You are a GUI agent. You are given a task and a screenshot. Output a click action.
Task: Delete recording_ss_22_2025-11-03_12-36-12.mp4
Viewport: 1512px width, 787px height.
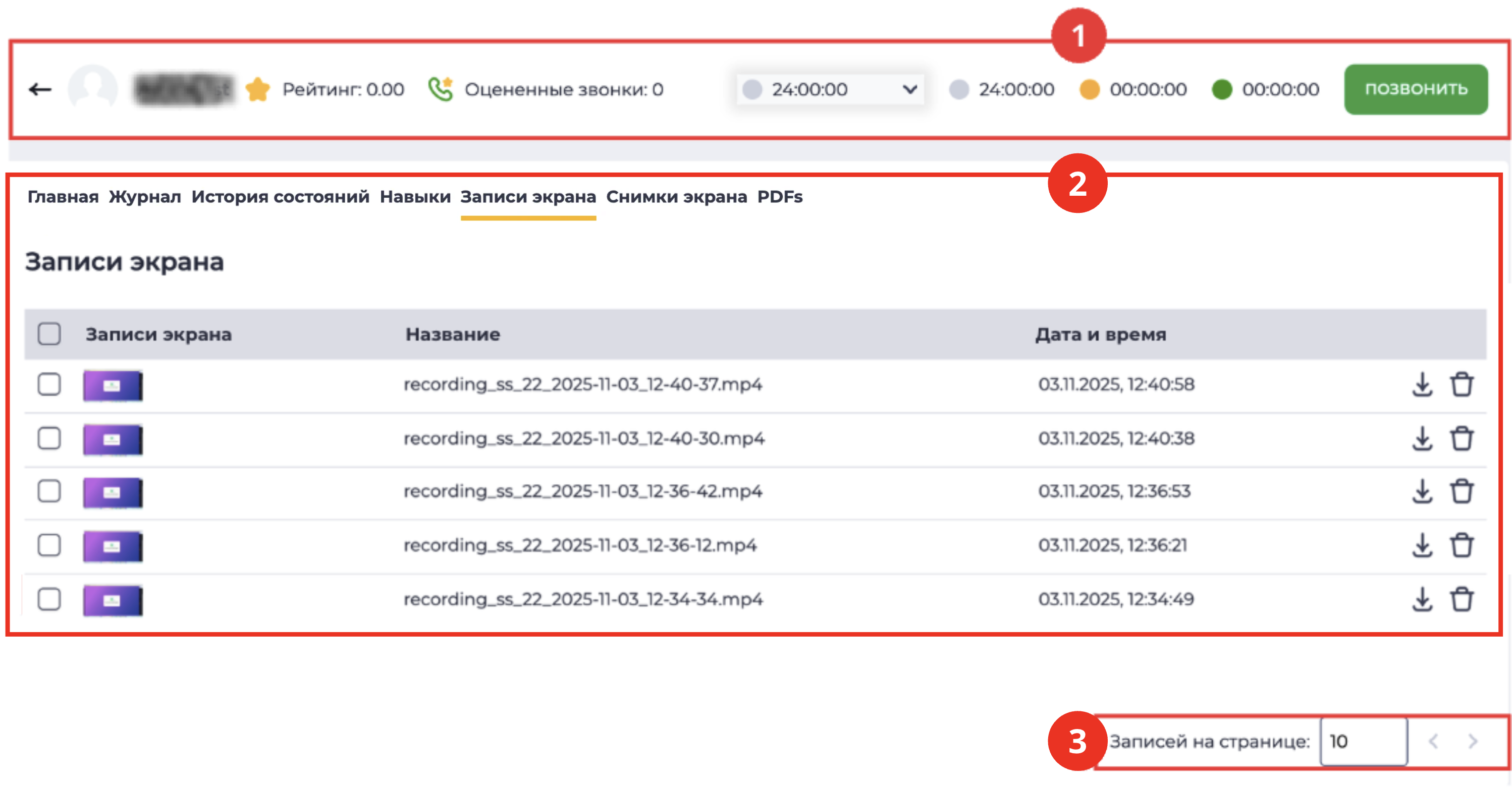click(x=1462, y=546)
